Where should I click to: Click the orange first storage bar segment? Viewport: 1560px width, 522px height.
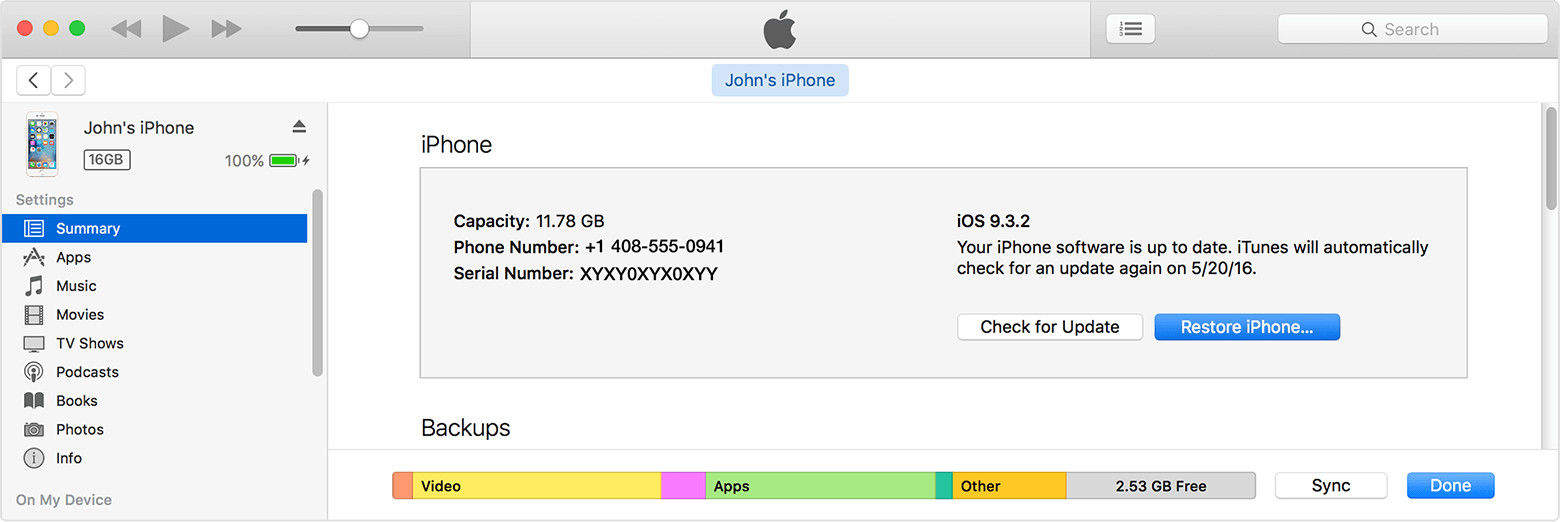coord(402,486)
